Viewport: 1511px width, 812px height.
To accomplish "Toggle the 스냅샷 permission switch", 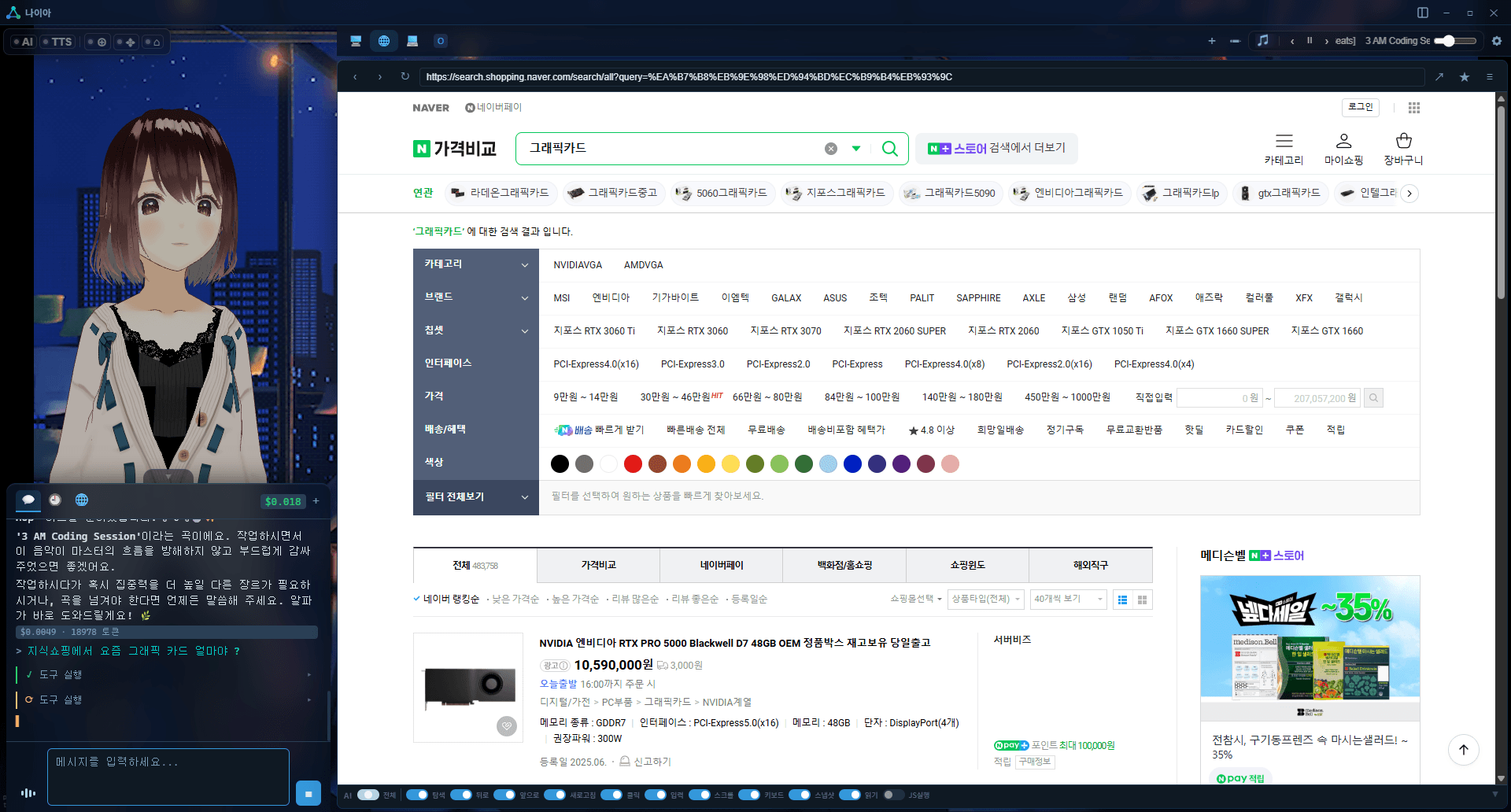I will coord(800,795).
